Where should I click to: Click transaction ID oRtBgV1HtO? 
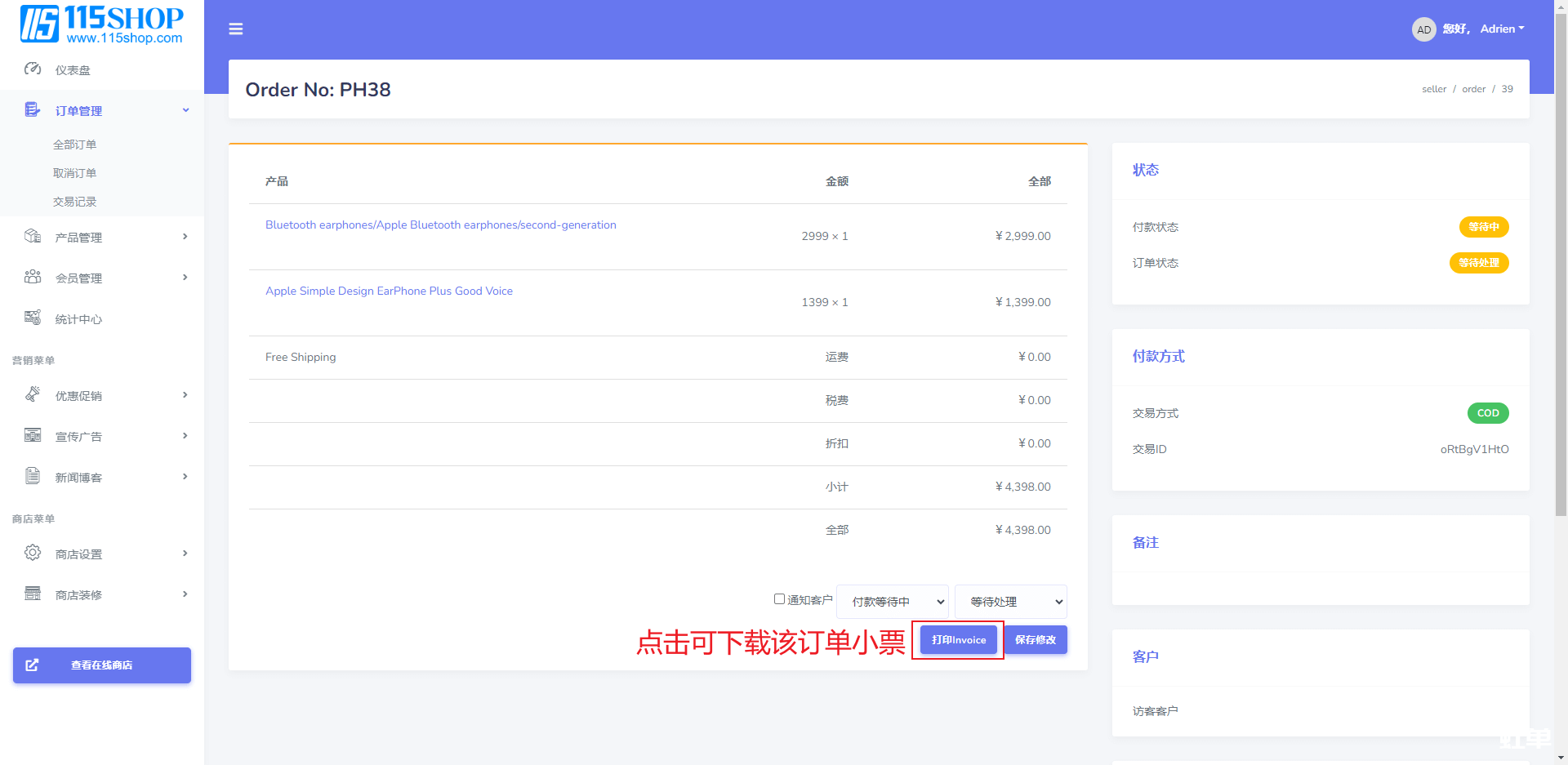(x=1474, y=450)
